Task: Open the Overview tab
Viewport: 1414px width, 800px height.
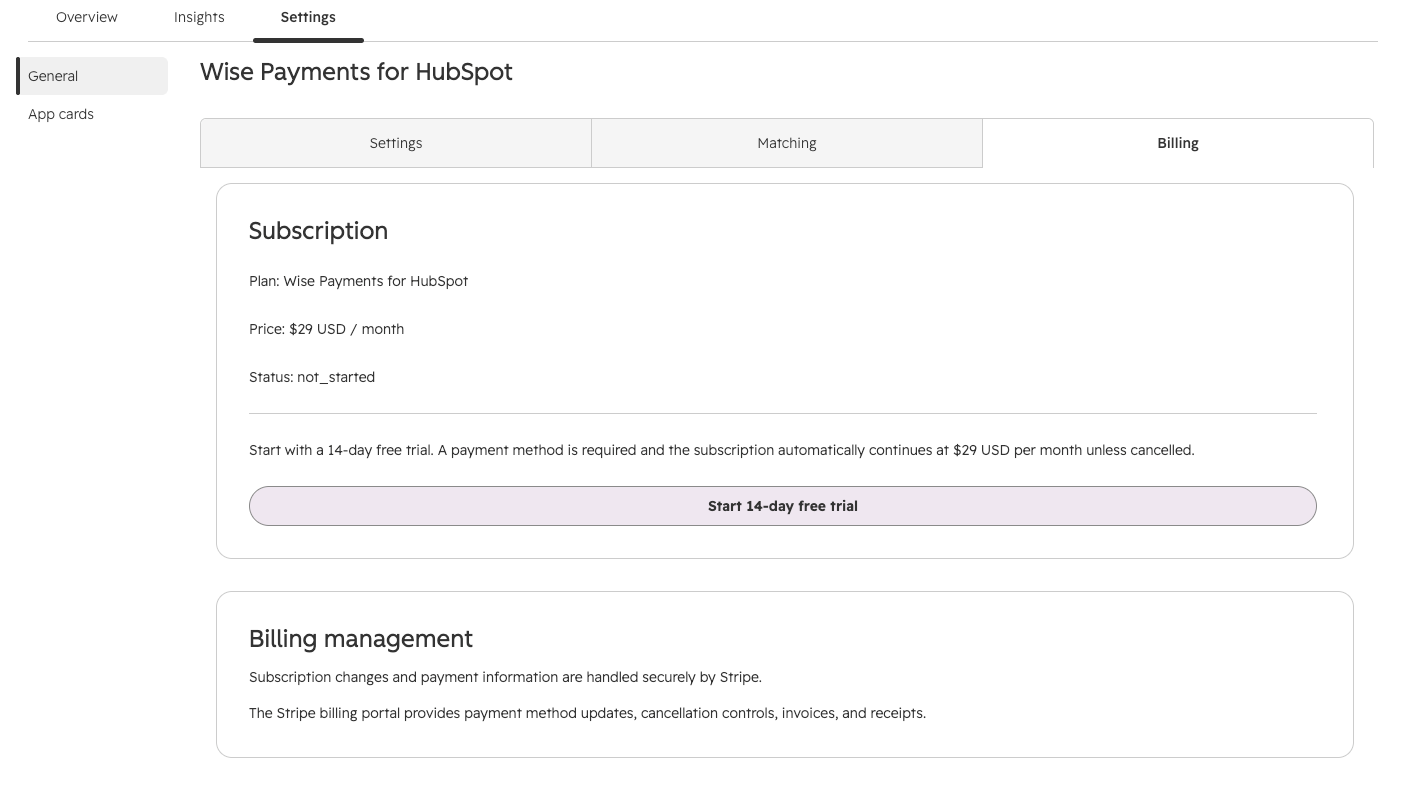Action: pyautogui.click(x=87, y=17)
